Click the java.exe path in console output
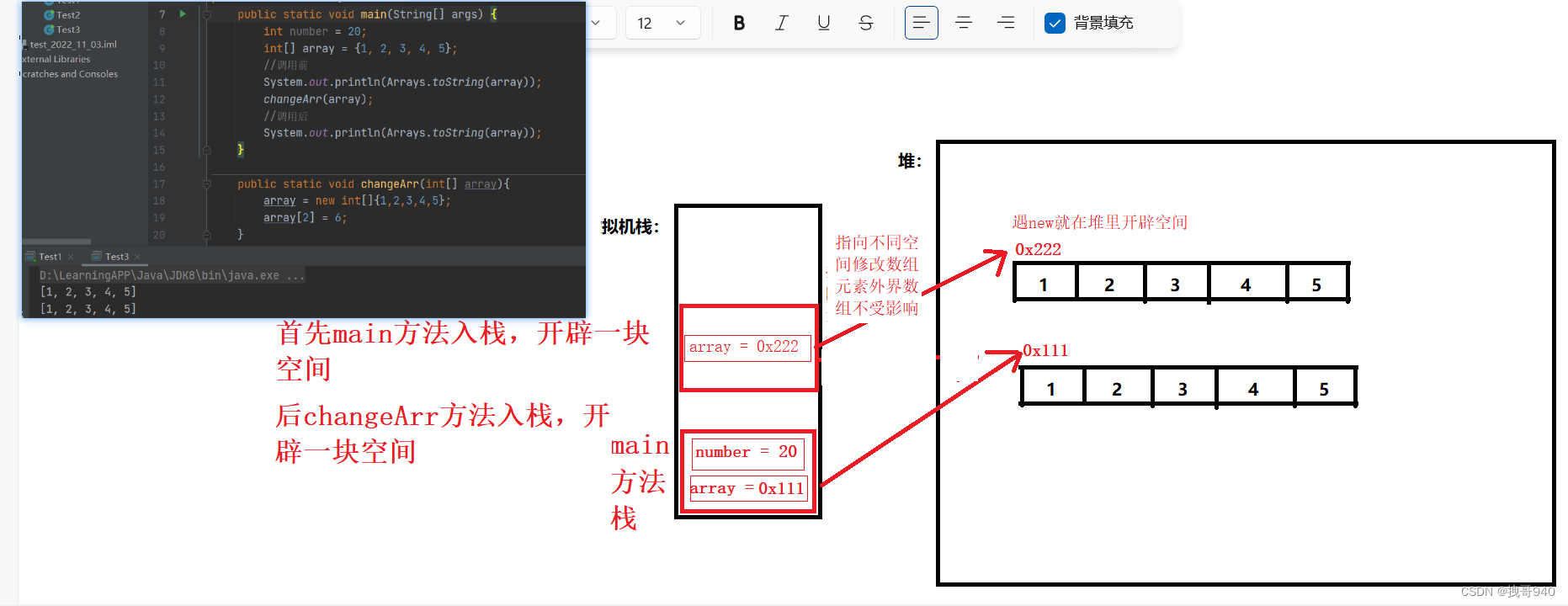Viewport: 1568px width, 606px height. click(x=172, y=275)
